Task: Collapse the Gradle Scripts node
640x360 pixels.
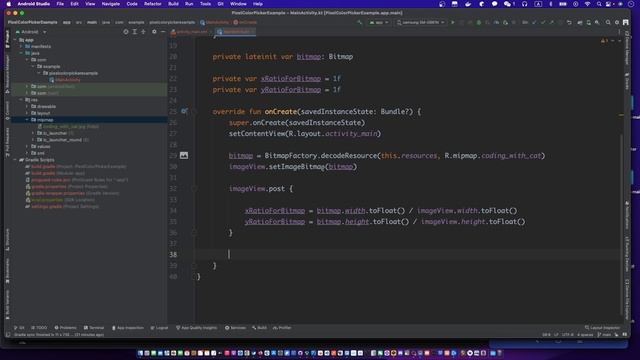Action: click(x=15, y=160)
